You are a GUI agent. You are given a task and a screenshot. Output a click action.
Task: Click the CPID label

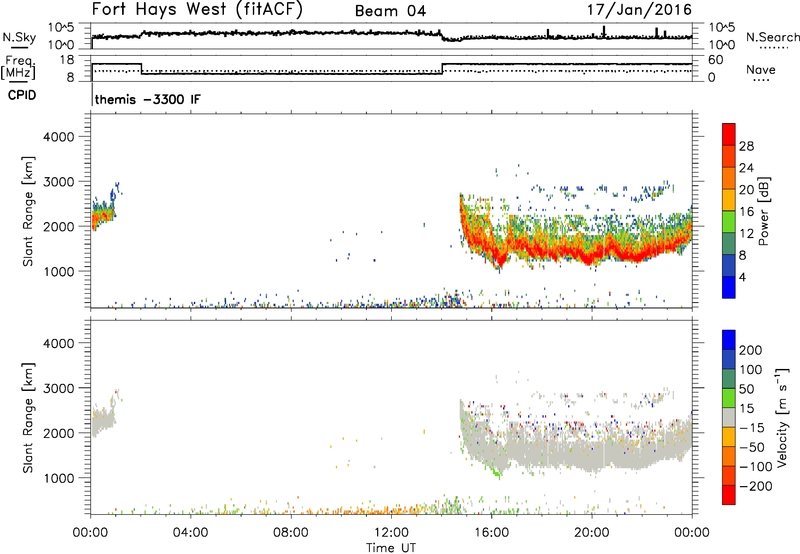point(22,95)
